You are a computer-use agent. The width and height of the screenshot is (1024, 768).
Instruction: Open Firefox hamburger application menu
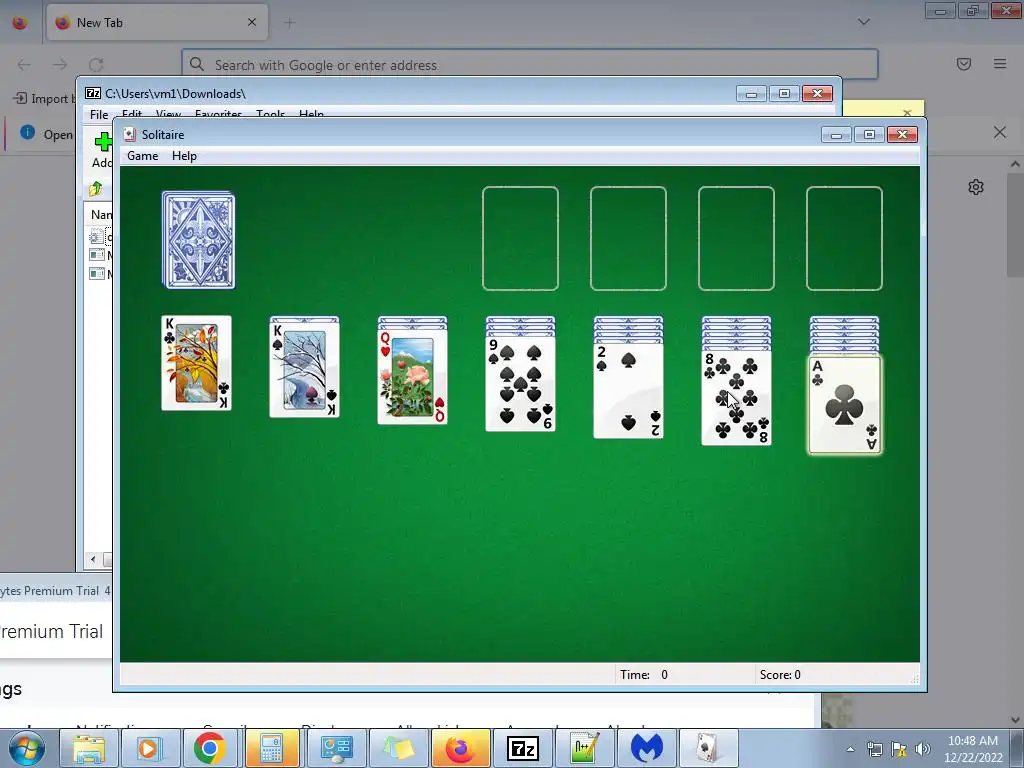[x=1000, y=64]
